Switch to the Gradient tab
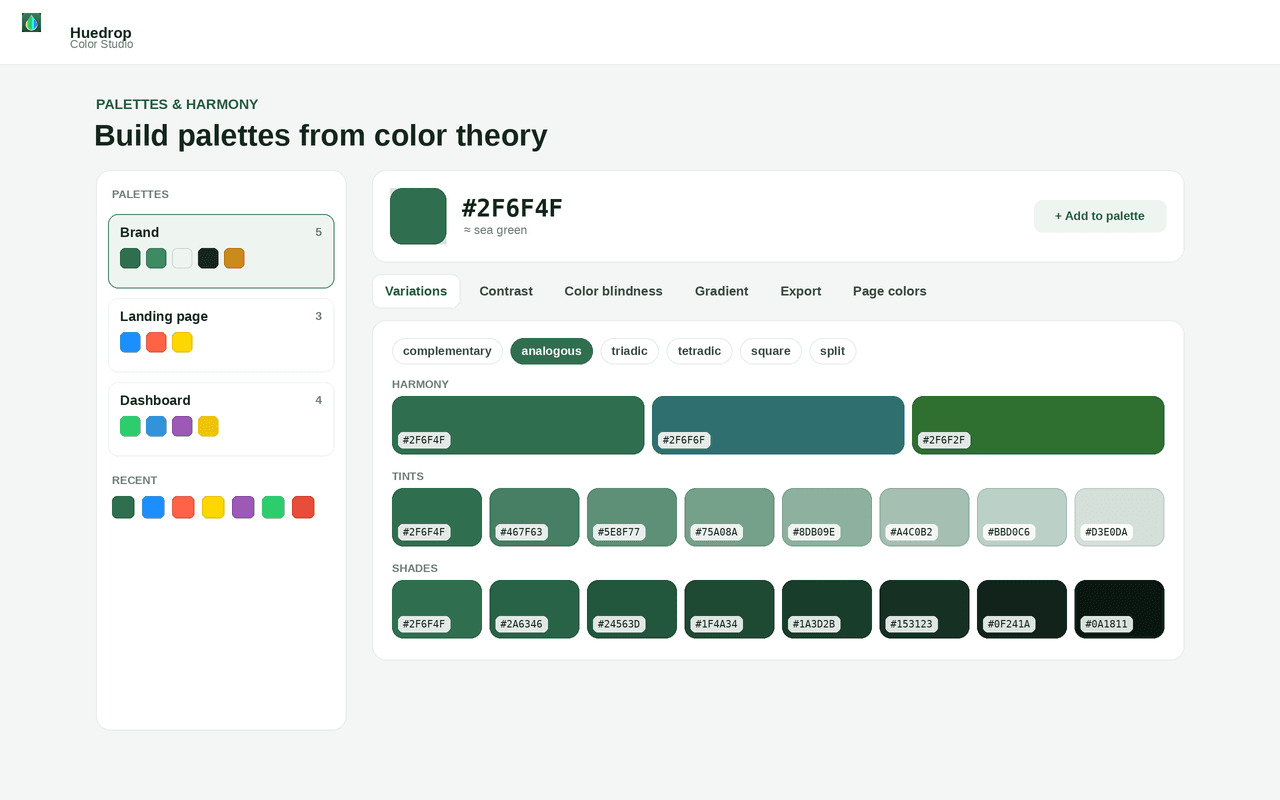Screen dimensions: 1280x800 tap(722, 291)
